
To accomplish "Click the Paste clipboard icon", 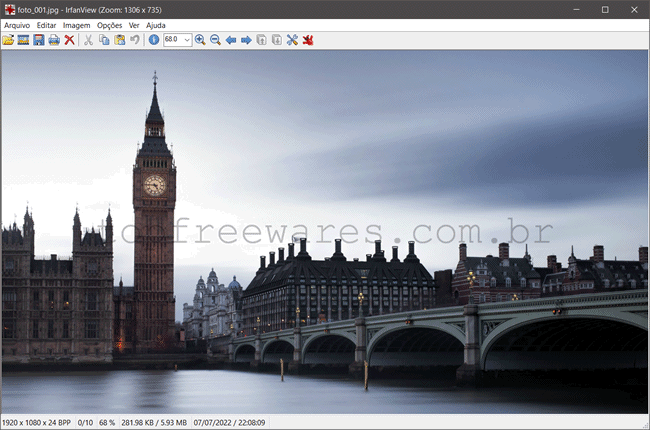I will point(119,40).
